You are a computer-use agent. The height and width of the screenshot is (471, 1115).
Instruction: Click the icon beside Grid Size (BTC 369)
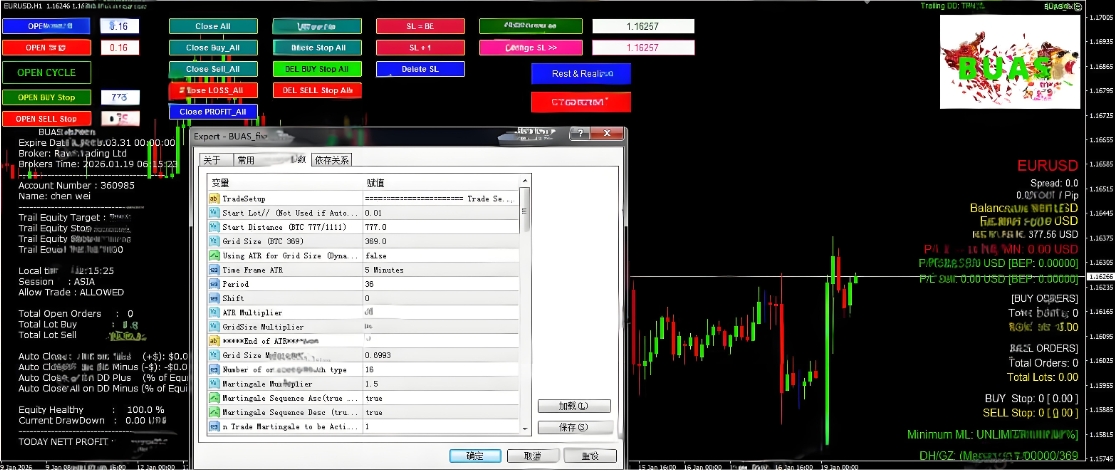pyautogui.click(x=213, y=241)
